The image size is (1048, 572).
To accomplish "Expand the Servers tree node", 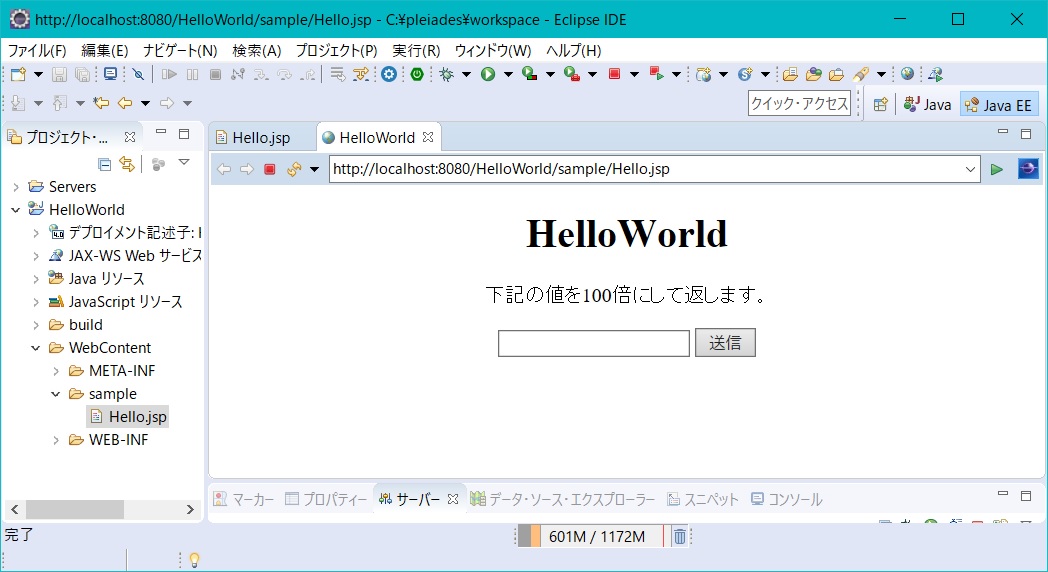I will (16, 187).
